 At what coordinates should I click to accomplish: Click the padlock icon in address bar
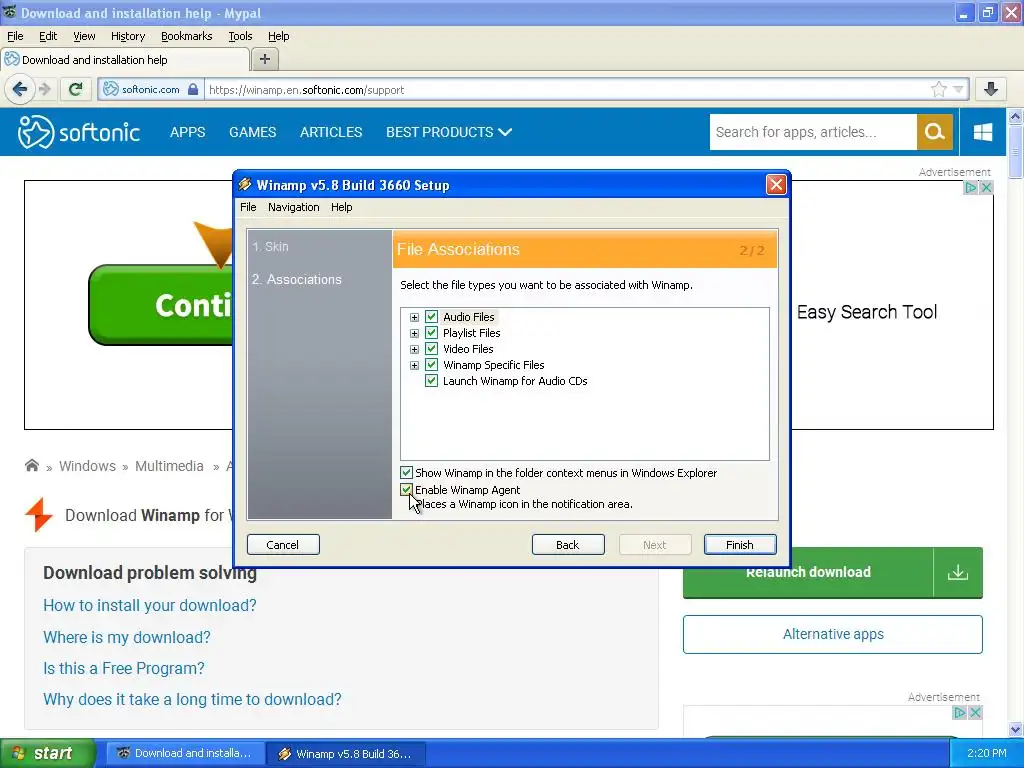(193, 89)
